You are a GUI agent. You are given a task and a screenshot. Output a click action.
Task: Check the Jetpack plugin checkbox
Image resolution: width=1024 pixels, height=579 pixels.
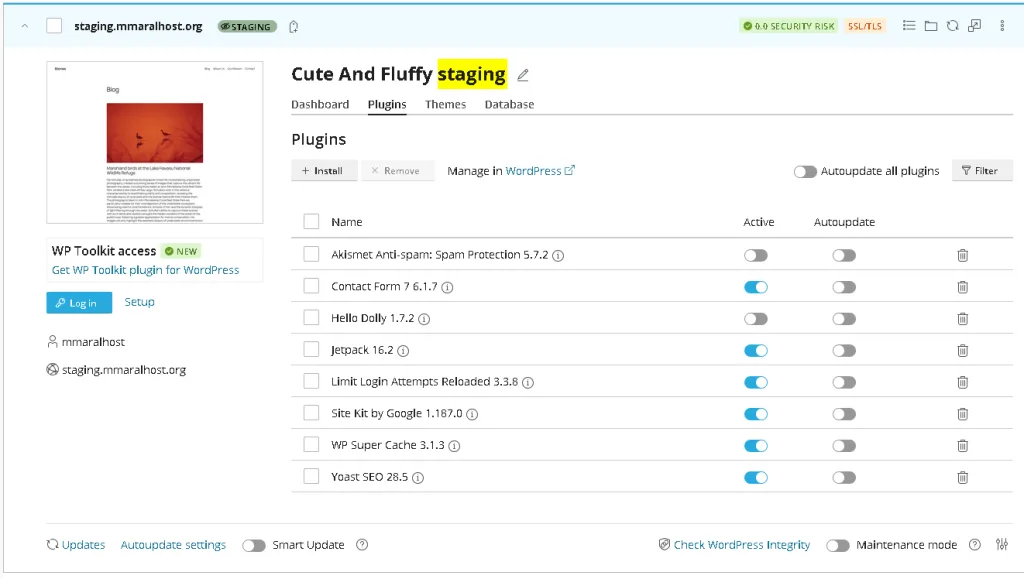click(312, 349)
